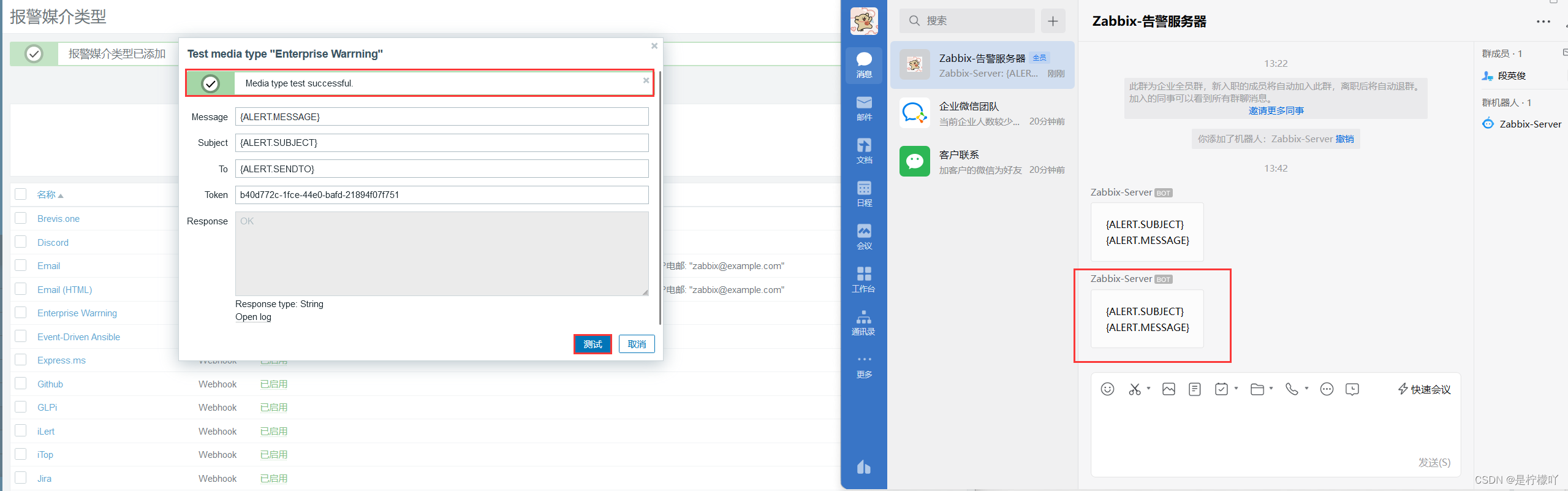Viewport: 1568px width, 491px height.
Task: Click the folder file icon in chat toolbar
Action: pos(1257,389)
